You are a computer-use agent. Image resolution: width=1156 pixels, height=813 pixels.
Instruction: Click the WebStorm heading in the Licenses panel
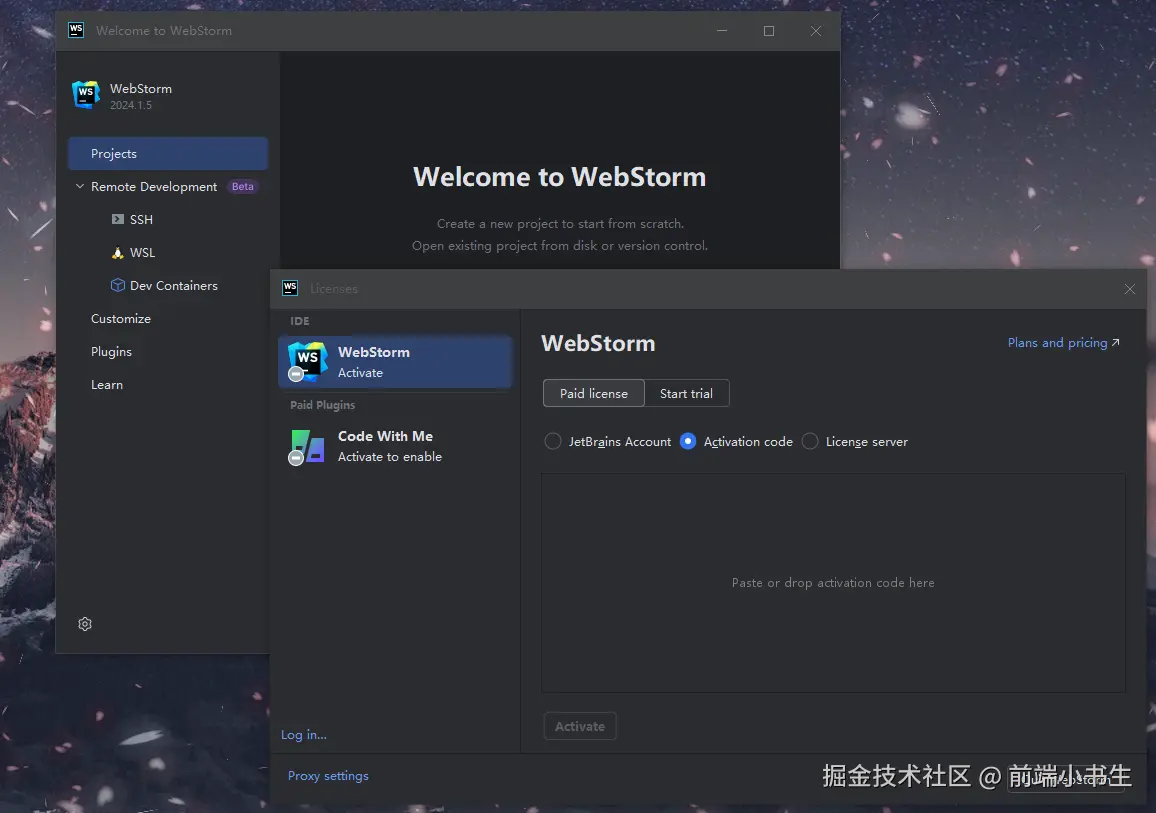598,343
